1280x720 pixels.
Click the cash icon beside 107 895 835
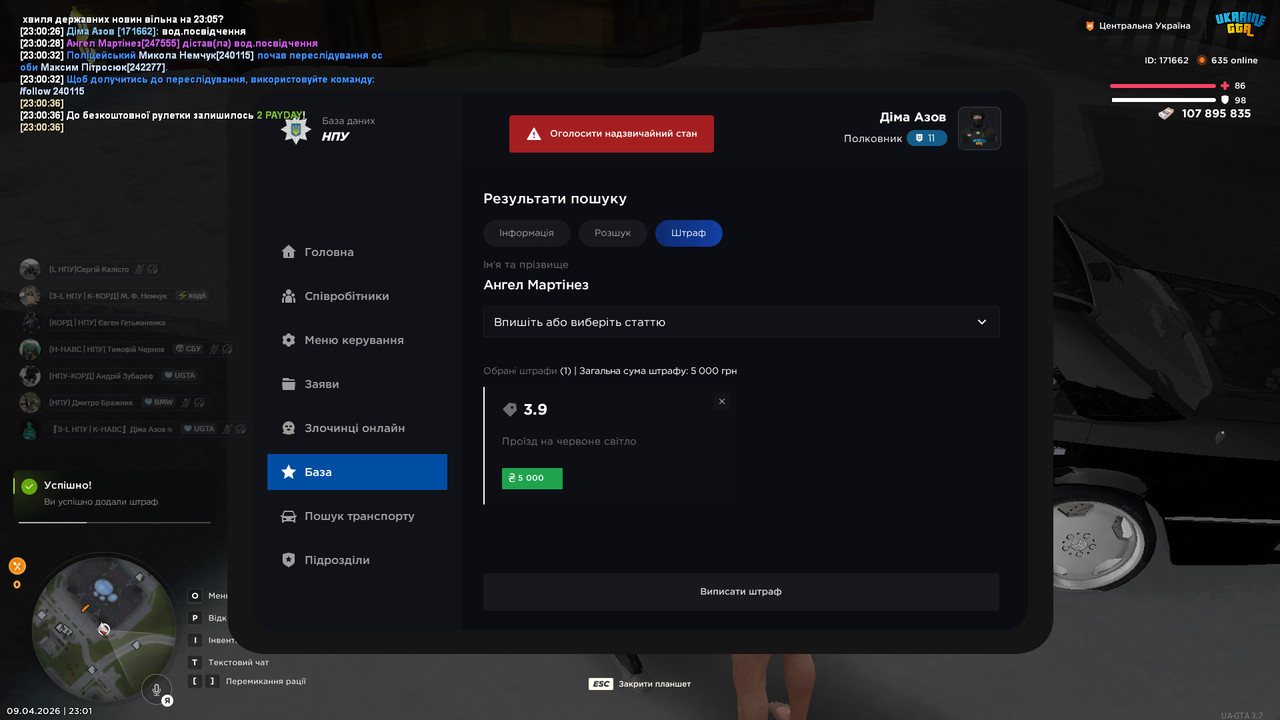point(1165,114)
